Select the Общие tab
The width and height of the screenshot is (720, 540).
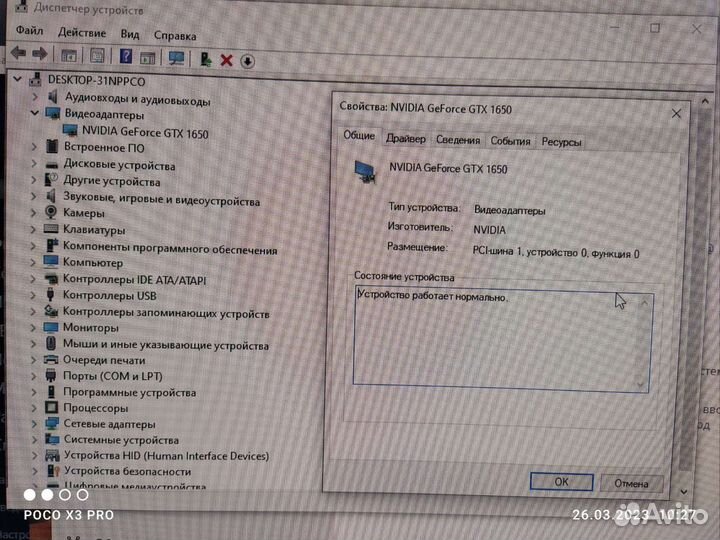pos(359,136)
